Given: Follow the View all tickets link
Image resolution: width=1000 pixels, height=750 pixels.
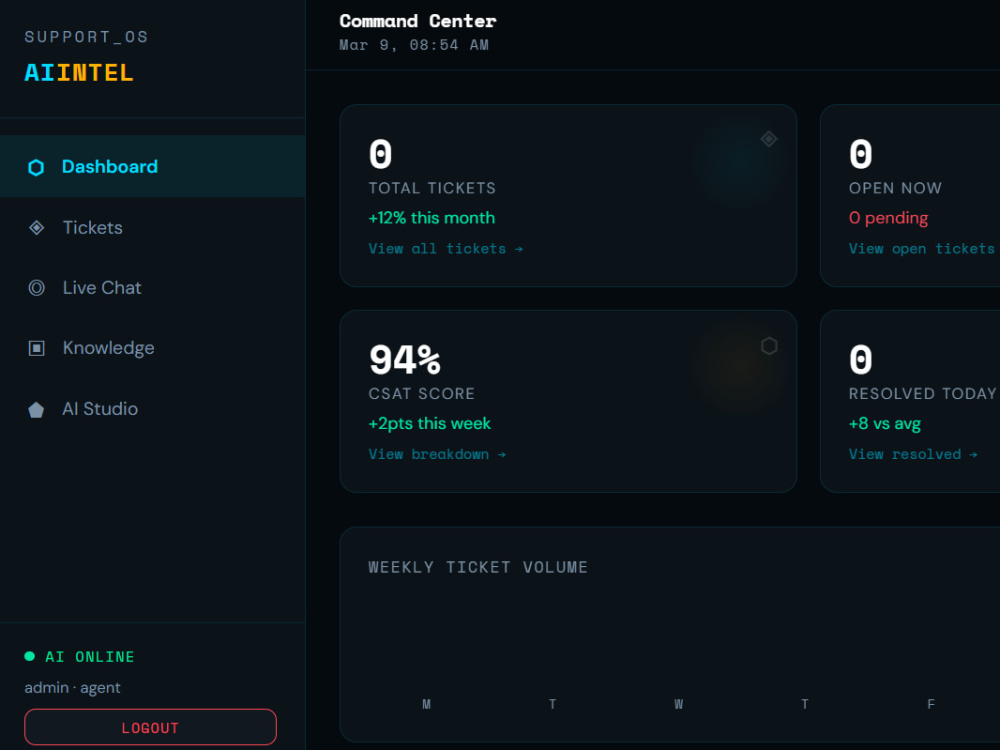Looking at the screenshot, I should pyautogui.click(x=446, y=249).
